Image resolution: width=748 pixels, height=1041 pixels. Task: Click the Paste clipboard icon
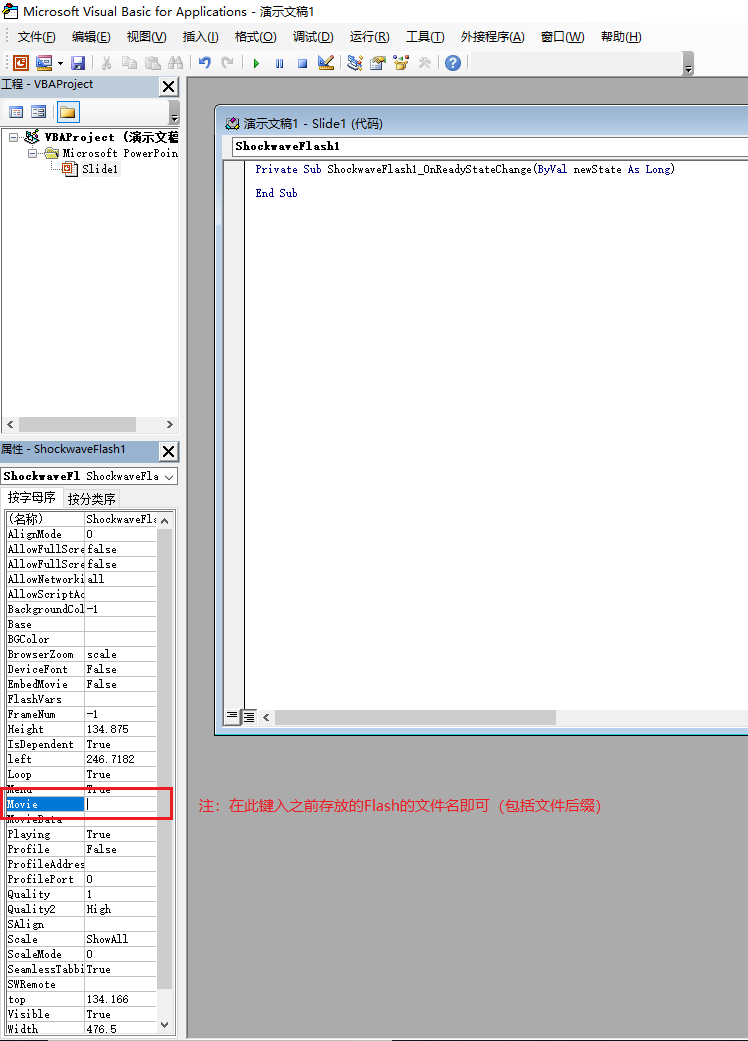(x=153, y=63)
